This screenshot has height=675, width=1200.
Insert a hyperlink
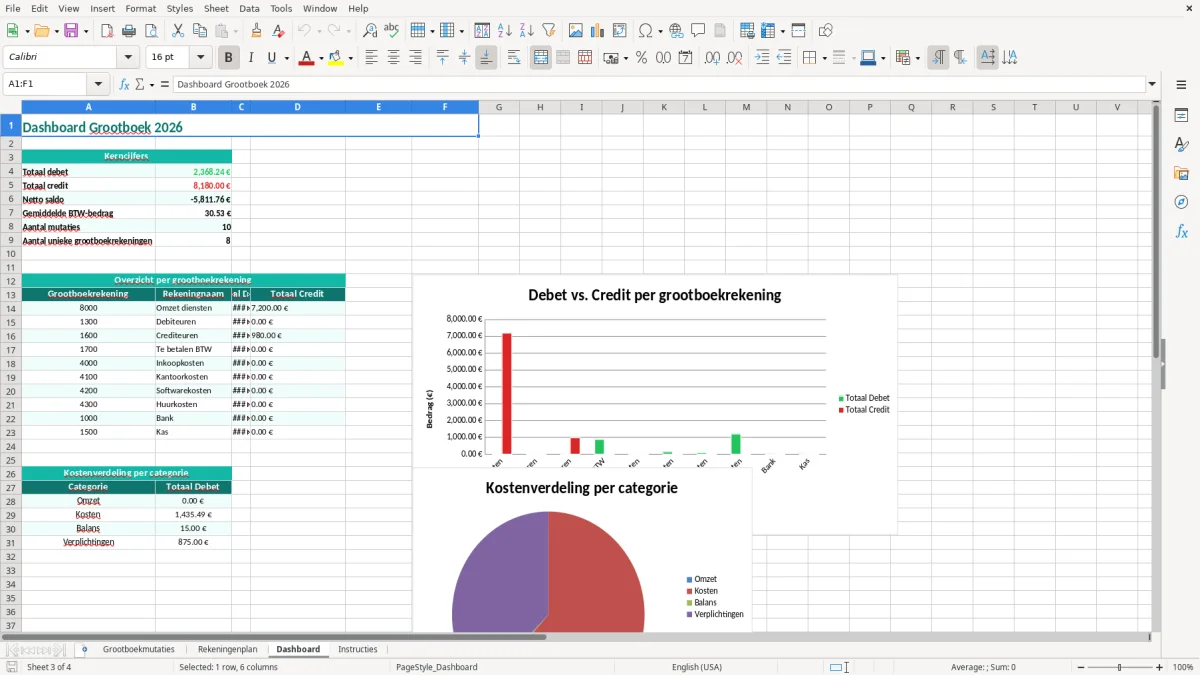676,31
